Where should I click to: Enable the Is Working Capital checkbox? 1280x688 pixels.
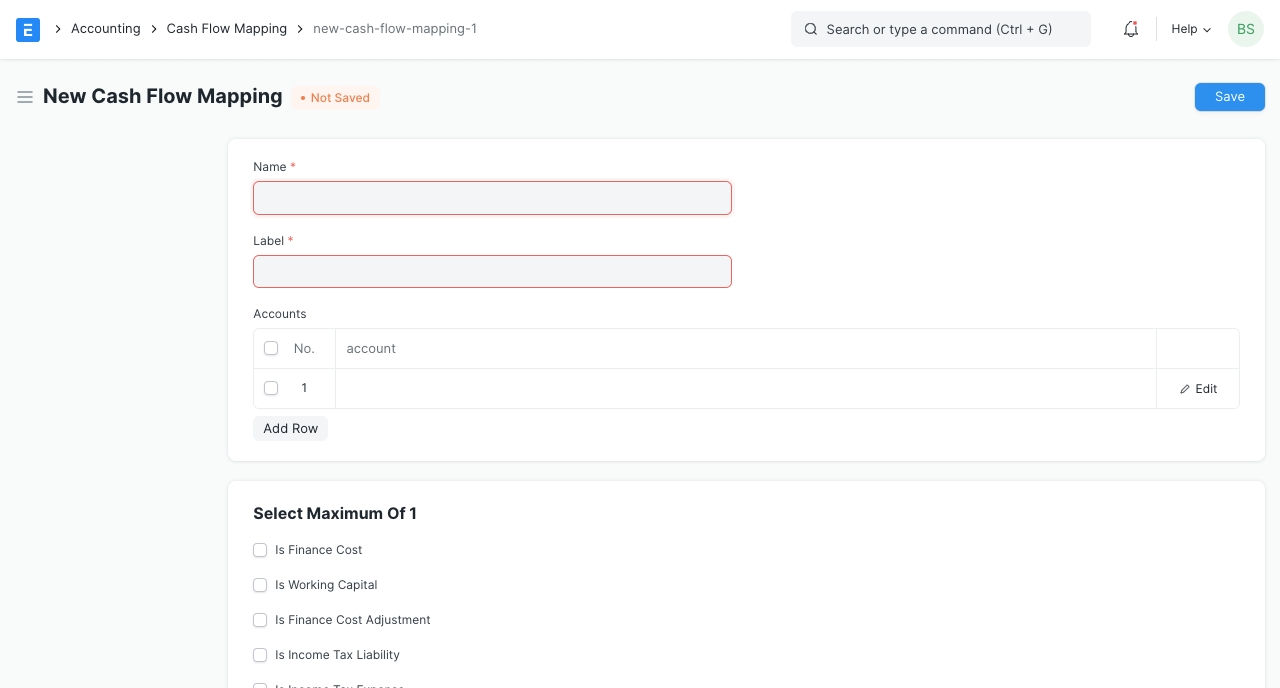point(260,585)
